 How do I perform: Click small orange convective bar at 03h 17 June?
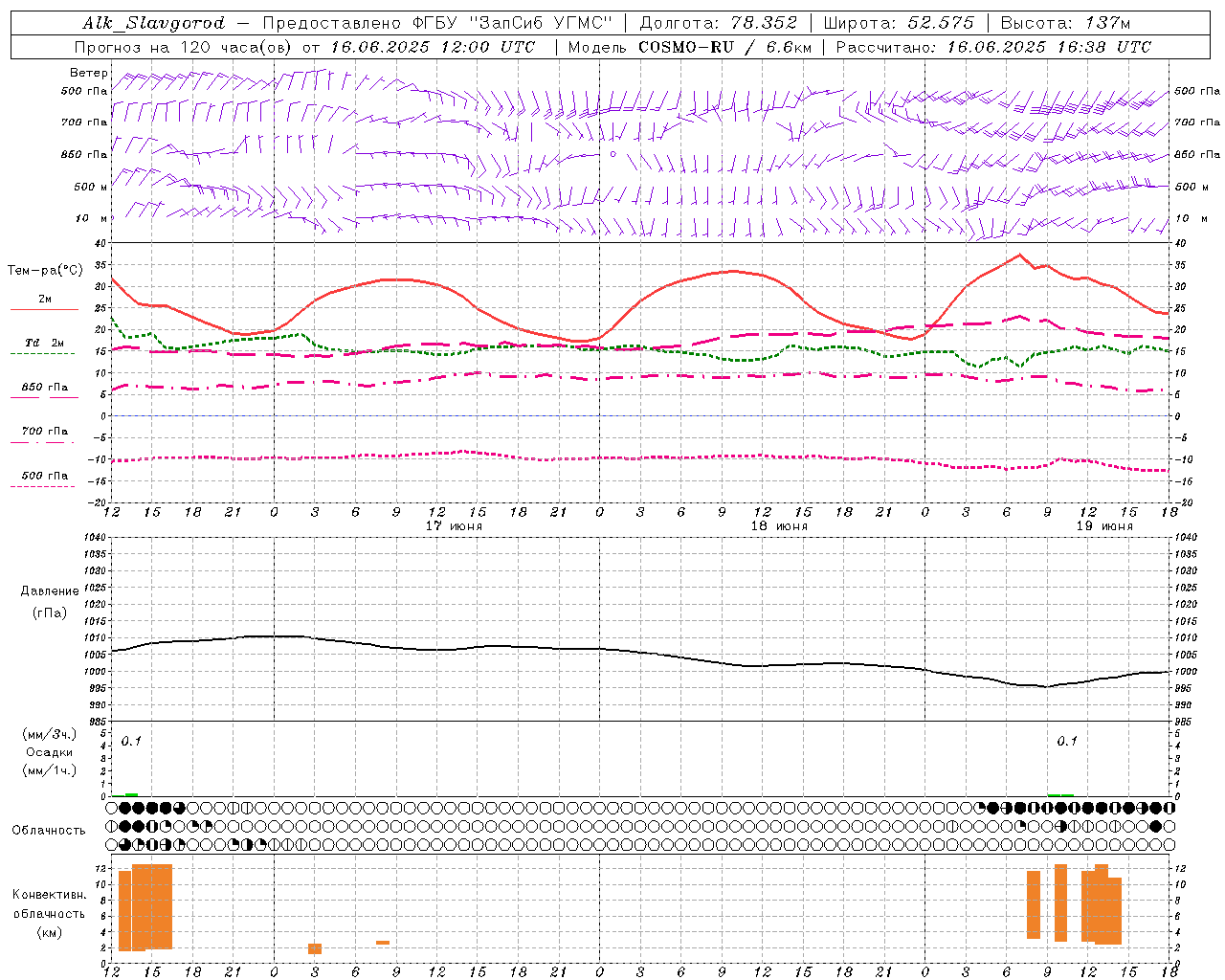(315, 948)
